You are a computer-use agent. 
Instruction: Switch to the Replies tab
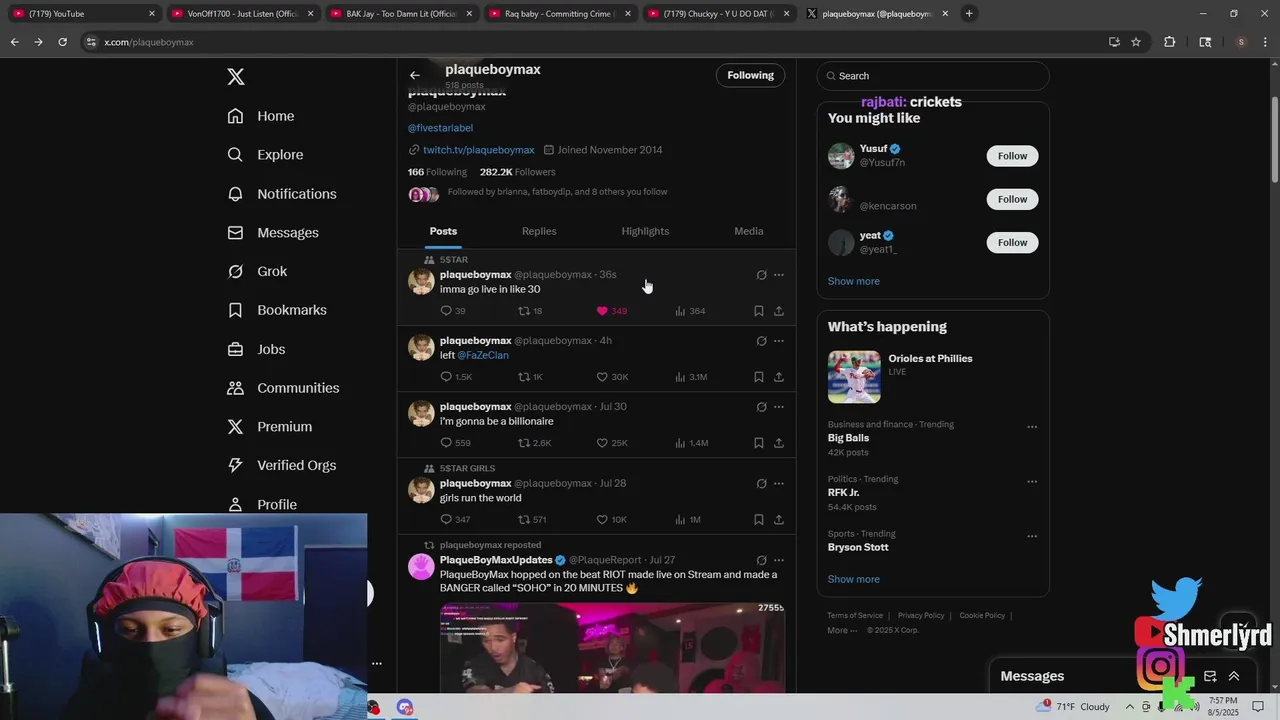point(539,231)
